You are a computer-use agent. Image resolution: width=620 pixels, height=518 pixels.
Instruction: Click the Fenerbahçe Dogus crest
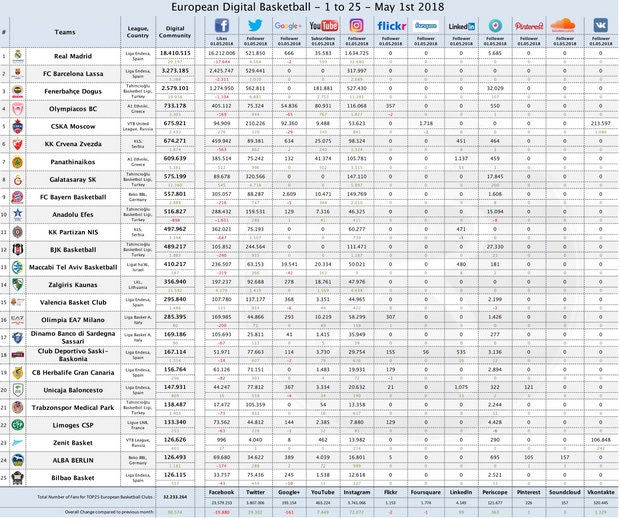click(x=18, y=91)
